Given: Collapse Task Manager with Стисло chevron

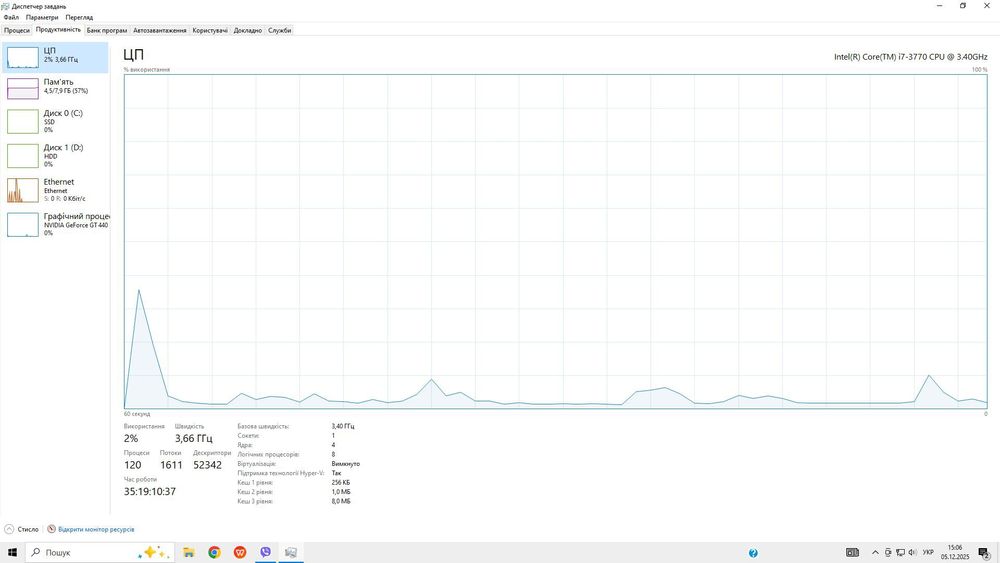Looking at the screenshot, I should pos(9,529).
